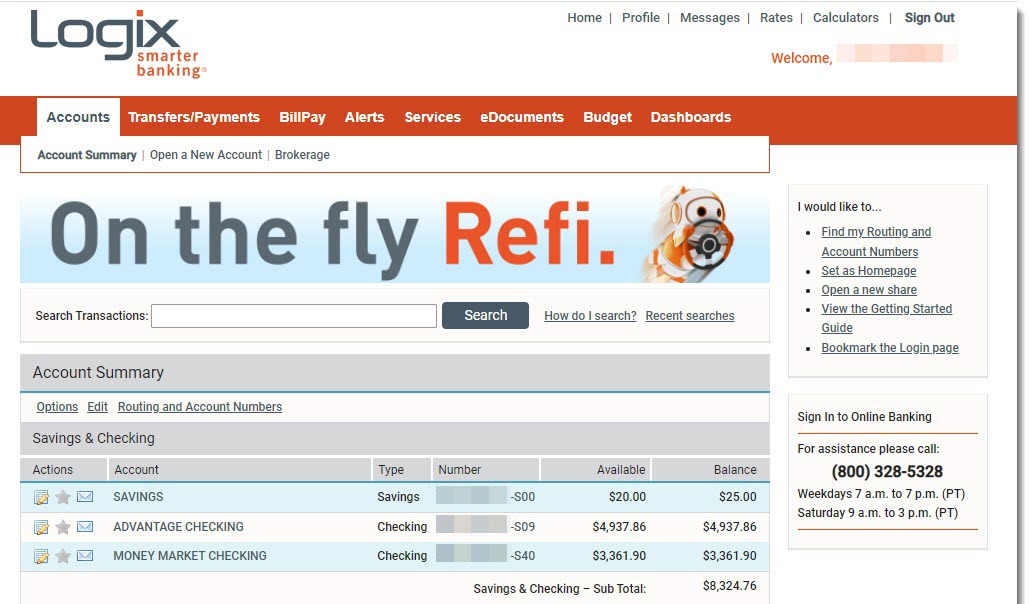The height and width of the screenshot is (604, 1031).
Task: Click the edit icon for MONEY MARKET CHECKING
Action: click(x=40, y=556)
